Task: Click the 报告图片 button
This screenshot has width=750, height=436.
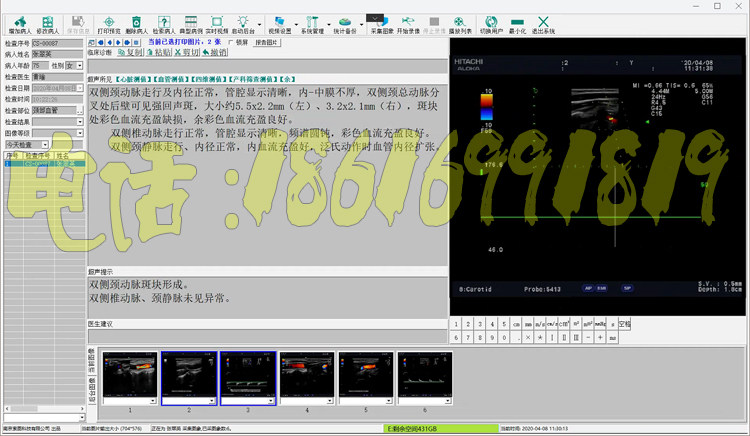Action: pos(266,43)
